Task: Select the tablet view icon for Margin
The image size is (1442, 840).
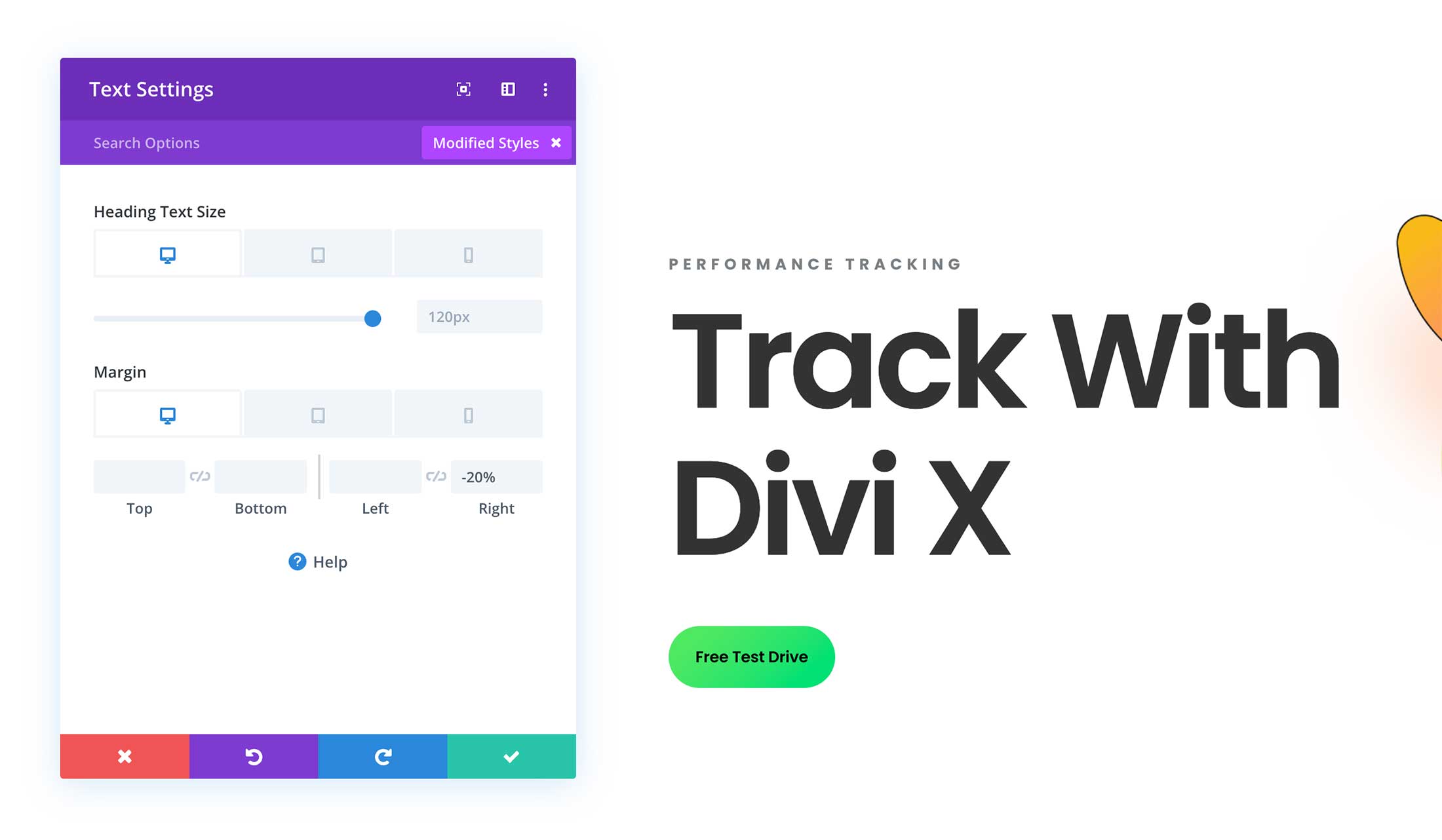Action: coord(318,414)
